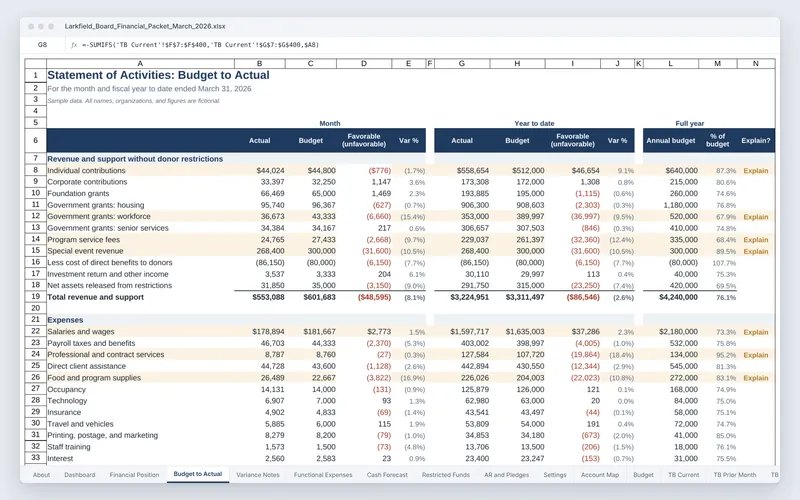Click the Annual budget column heading
Viewport: 800px width, 500px height.
[670, 140]
